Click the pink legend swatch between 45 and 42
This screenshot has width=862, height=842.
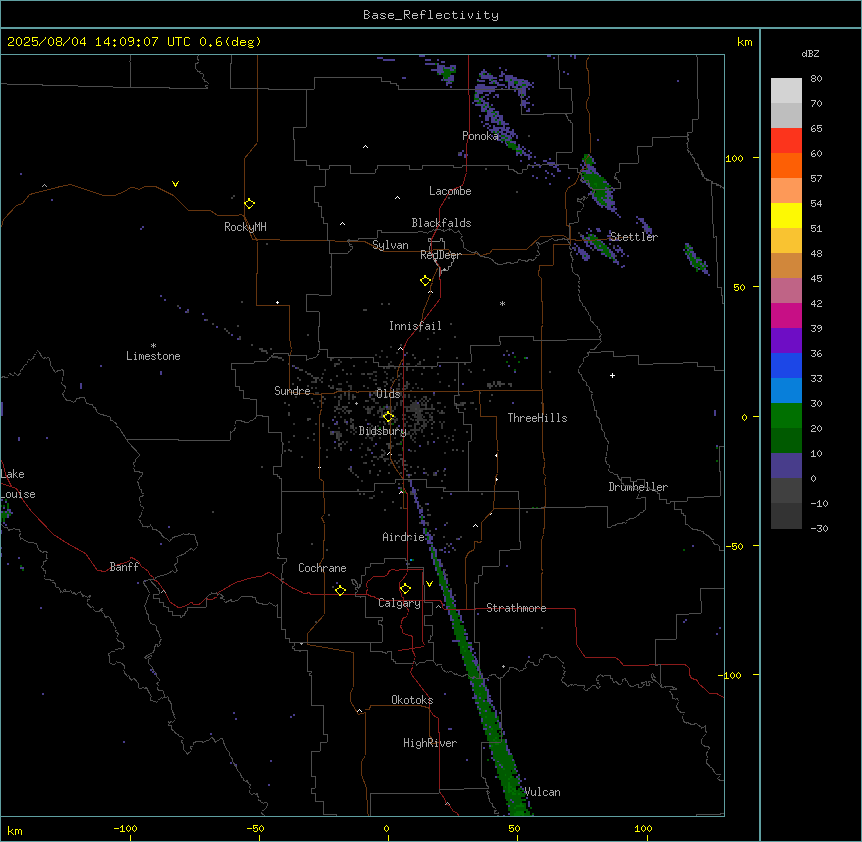pos(786,290)
